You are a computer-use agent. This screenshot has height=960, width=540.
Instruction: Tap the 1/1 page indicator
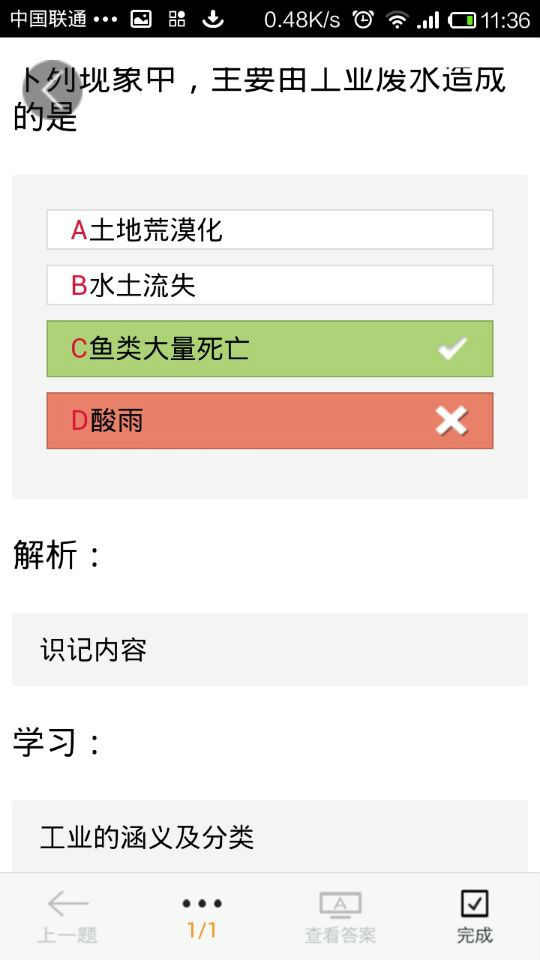click(x=202, y=931)
